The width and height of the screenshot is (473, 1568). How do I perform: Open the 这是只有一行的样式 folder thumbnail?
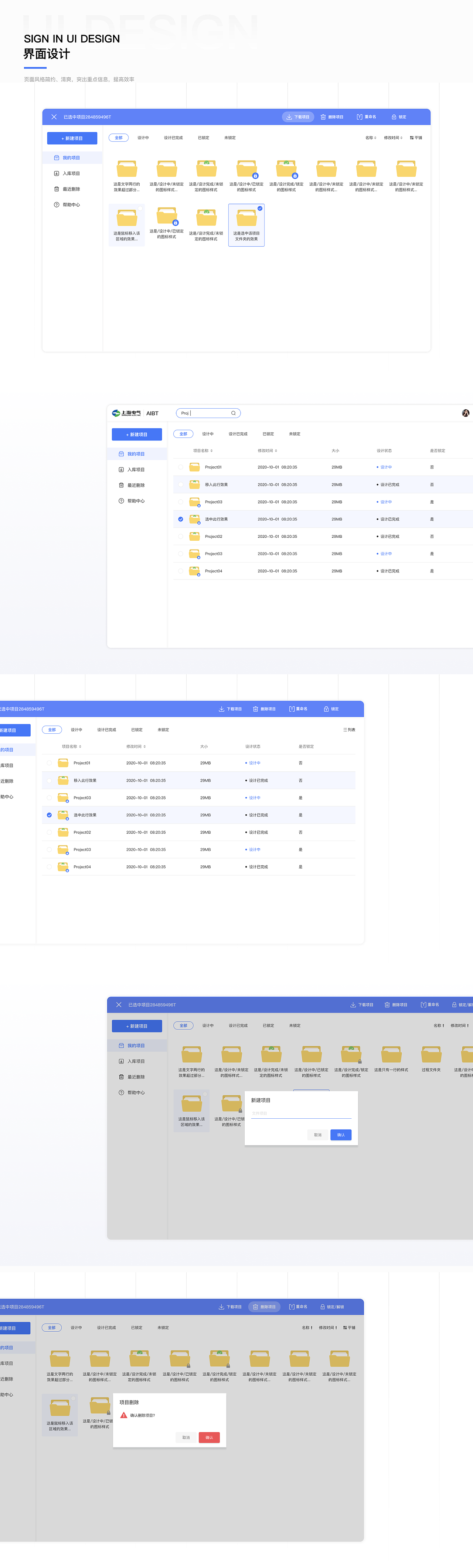391,1054
